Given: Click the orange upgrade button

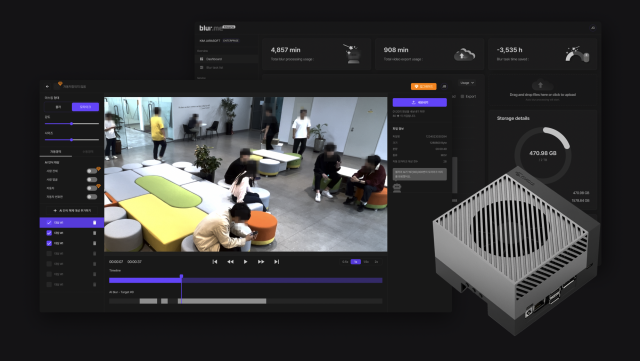Looking at the screenshot, I should pyautogui.click(x=424, y=87).
